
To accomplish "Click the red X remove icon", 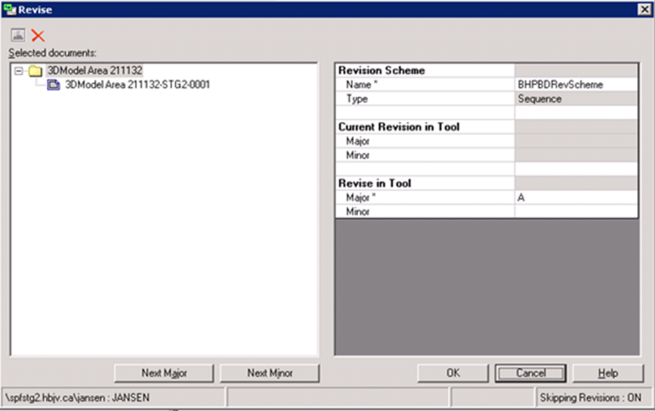I will 38,35.
